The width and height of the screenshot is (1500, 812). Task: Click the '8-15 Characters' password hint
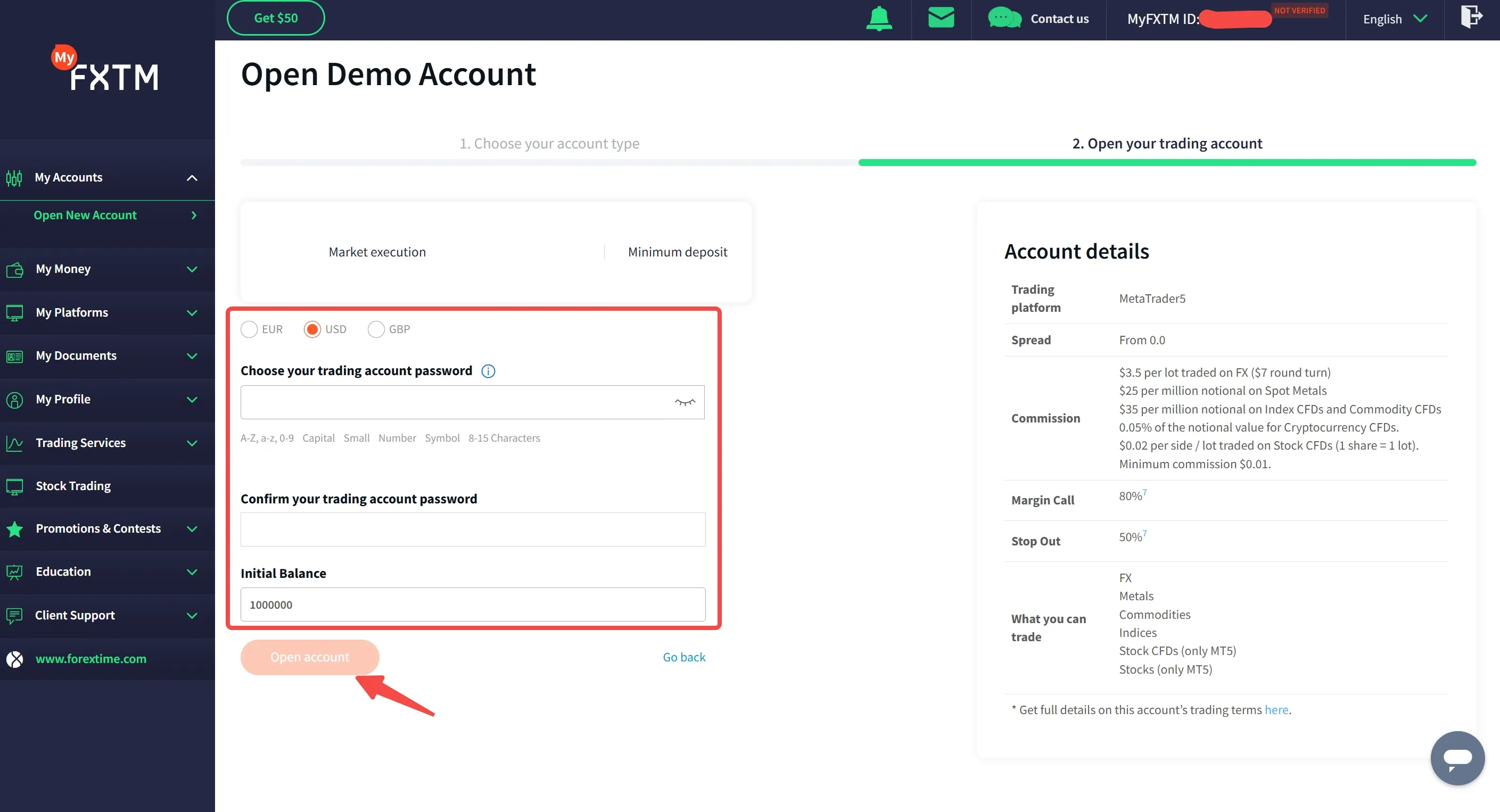pos(504,438)
